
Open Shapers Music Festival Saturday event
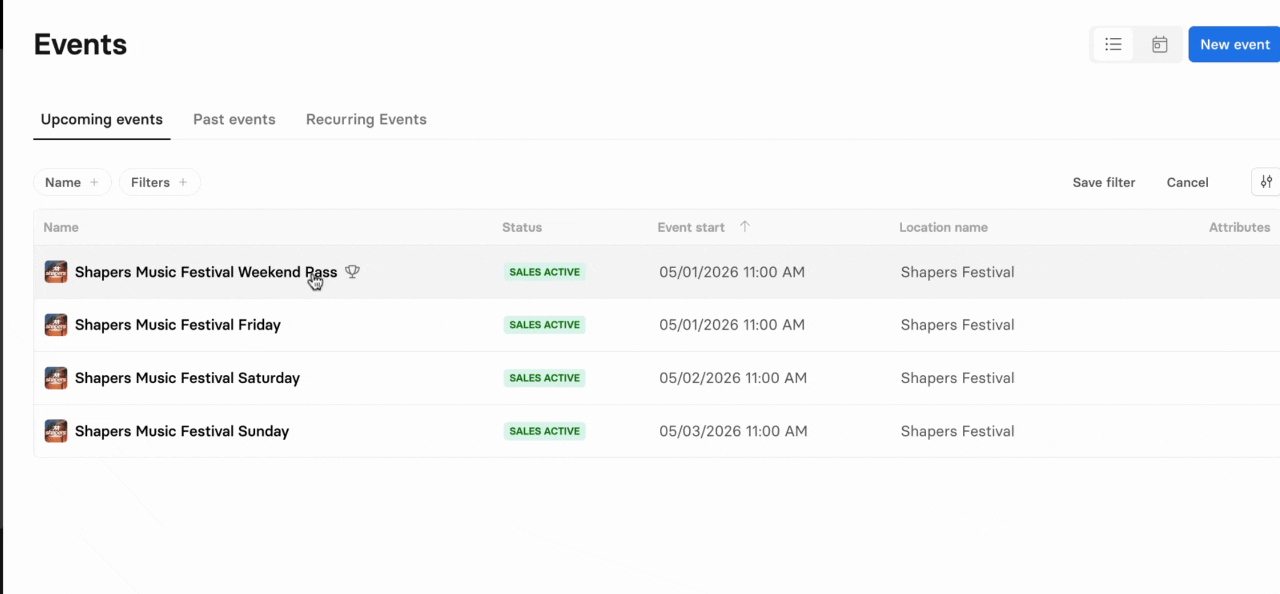[187, 378]
